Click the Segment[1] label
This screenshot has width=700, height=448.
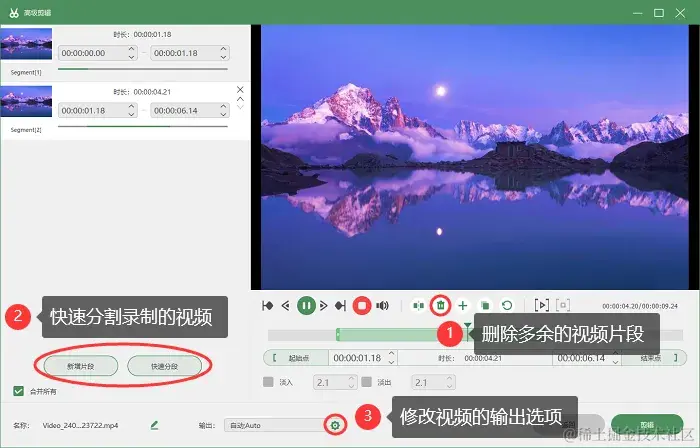(x=26, y=72)
